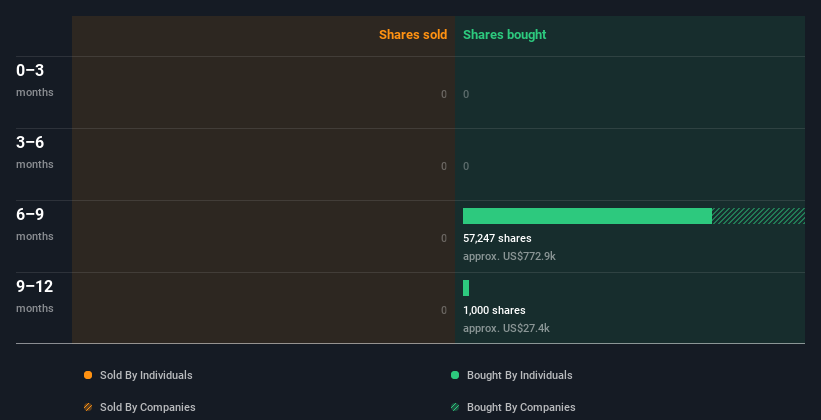Select the approx. US$27.4k amount
Screen dimensions: 821x420
point(506,328)
